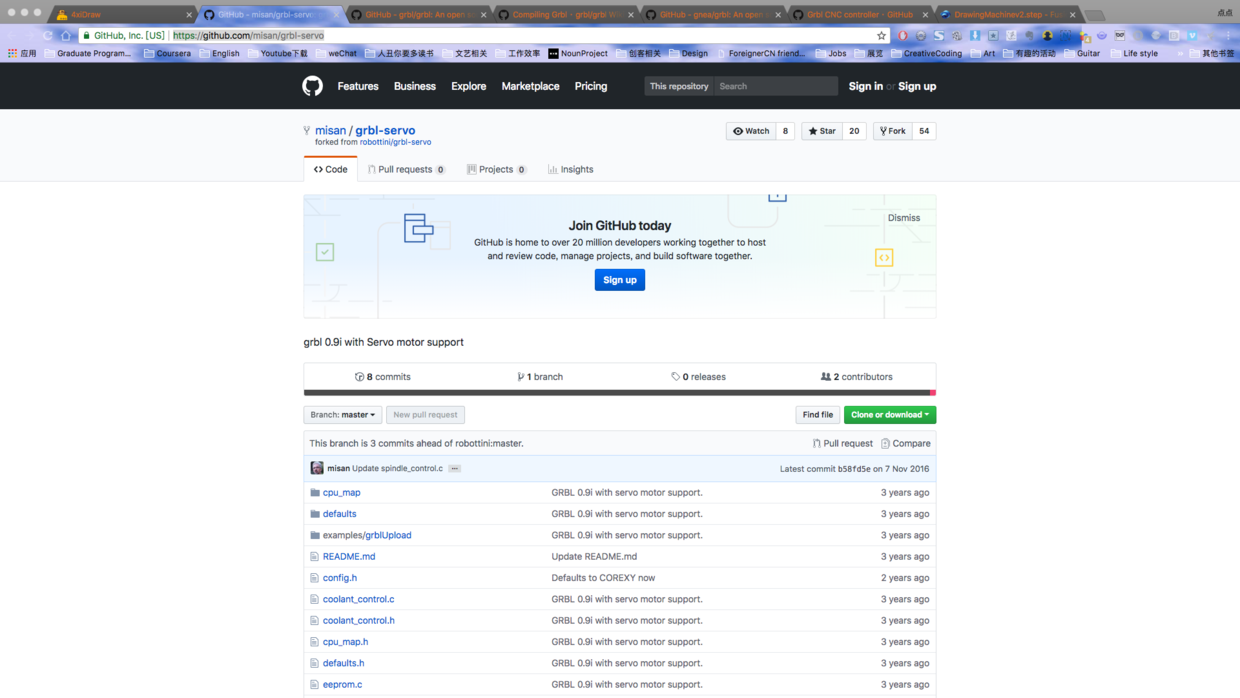Open the README.md file
This screenshot has width=1240, height=698.
click(x=349, y=557)
